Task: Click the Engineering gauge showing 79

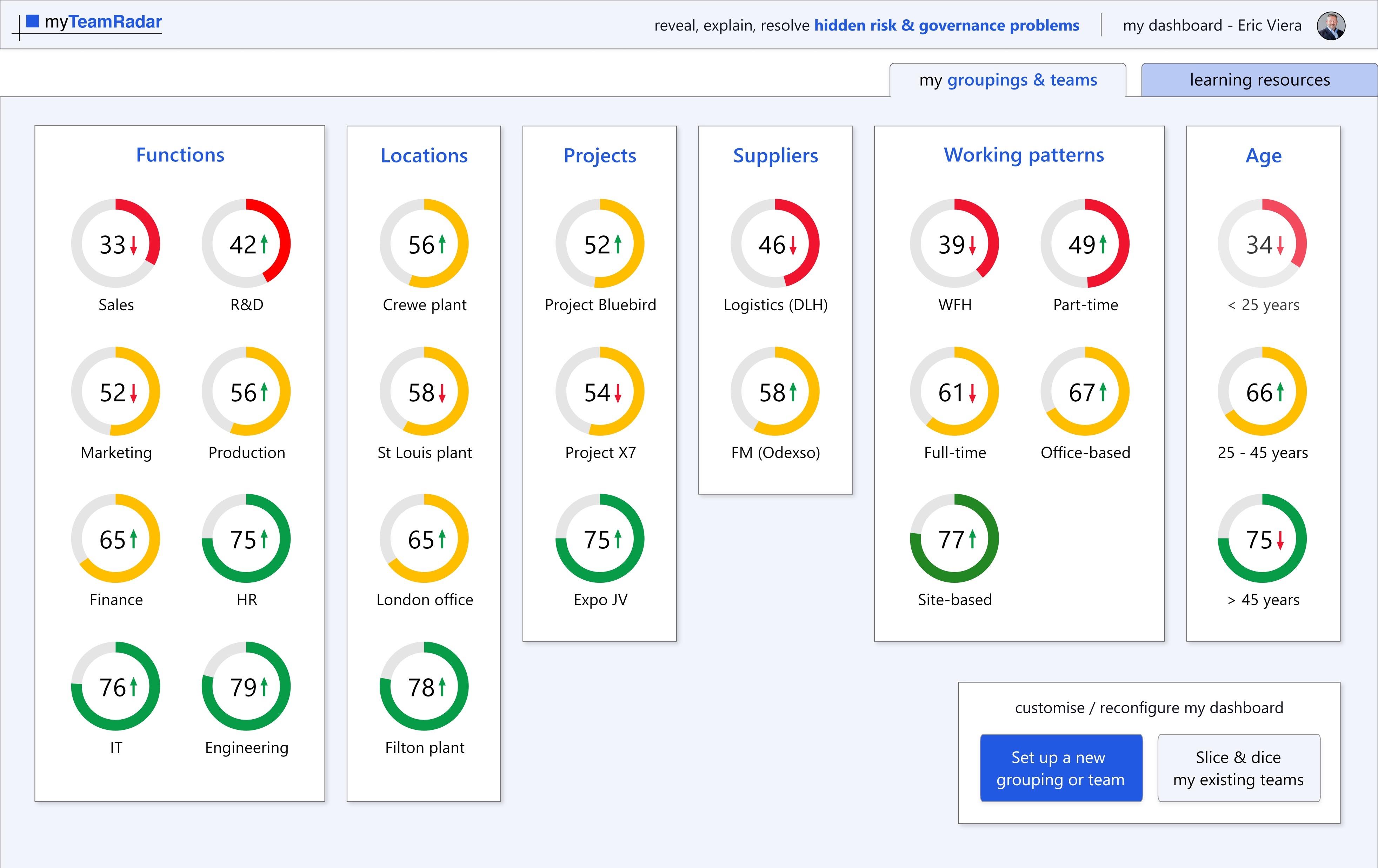Action: pos(246,687)
